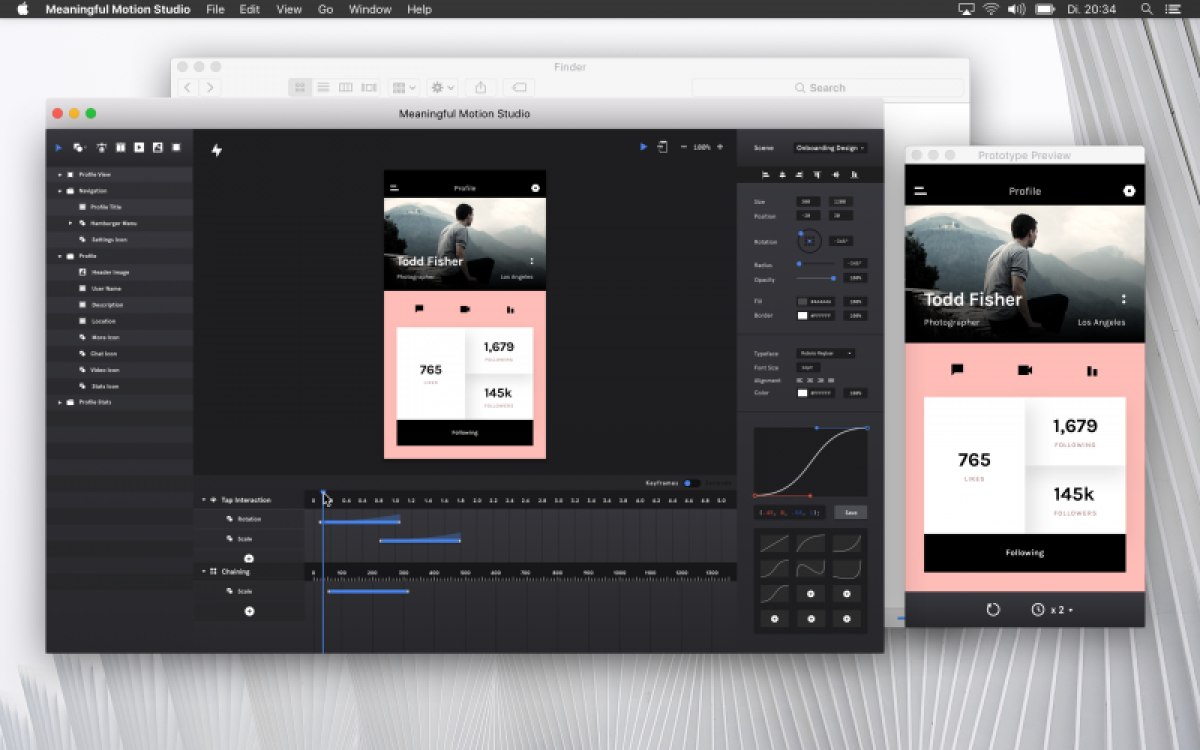Expand the Hamburger Menu layer

point(70,223)
